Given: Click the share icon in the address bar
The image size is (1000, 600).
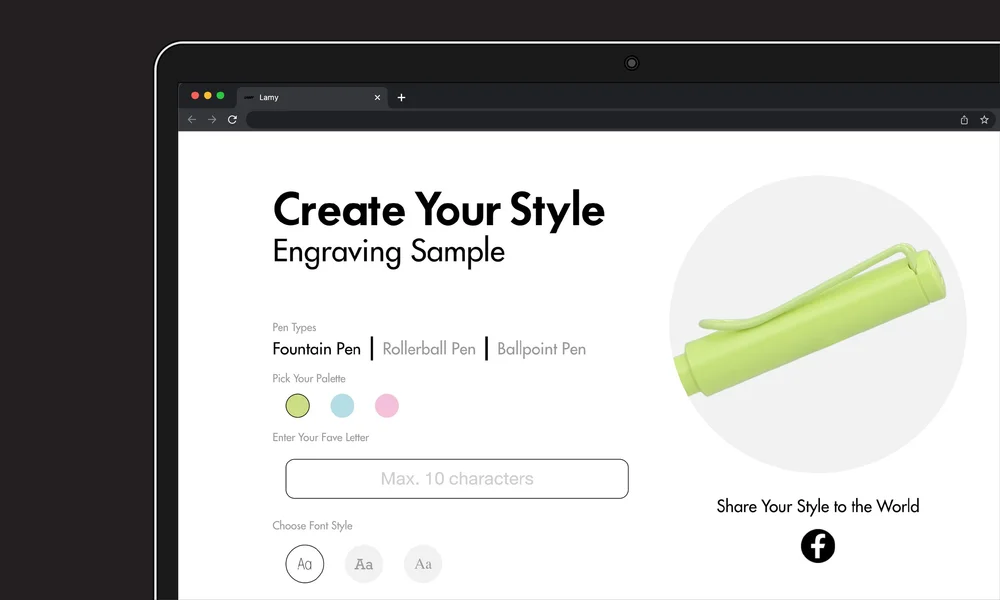Looking at the screenshot, I should click(964, 119).
